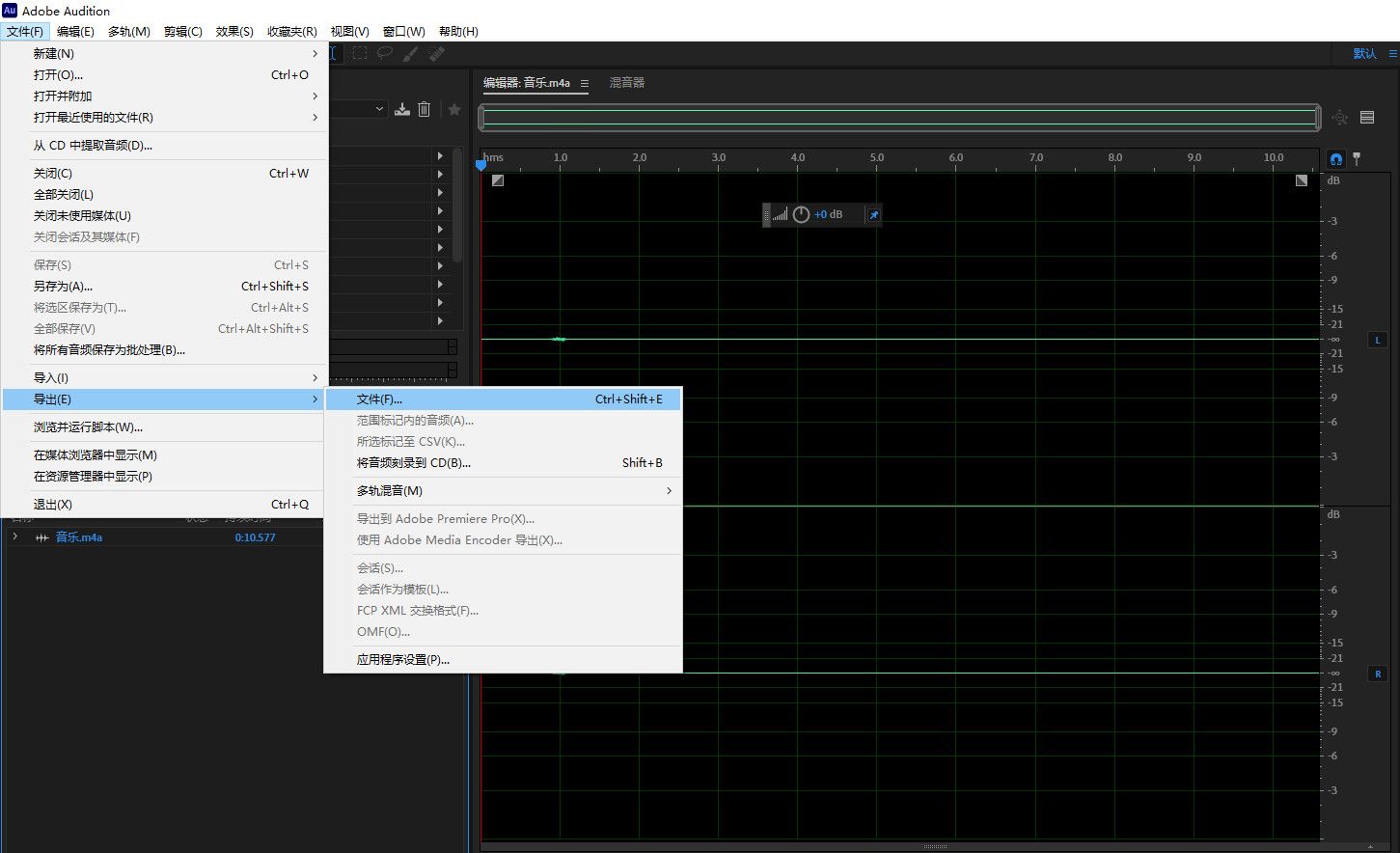The width and height of the screenshot is (1400, 853).
Task: Open the effects preset dropdown
Action: (x=378, y=109)
